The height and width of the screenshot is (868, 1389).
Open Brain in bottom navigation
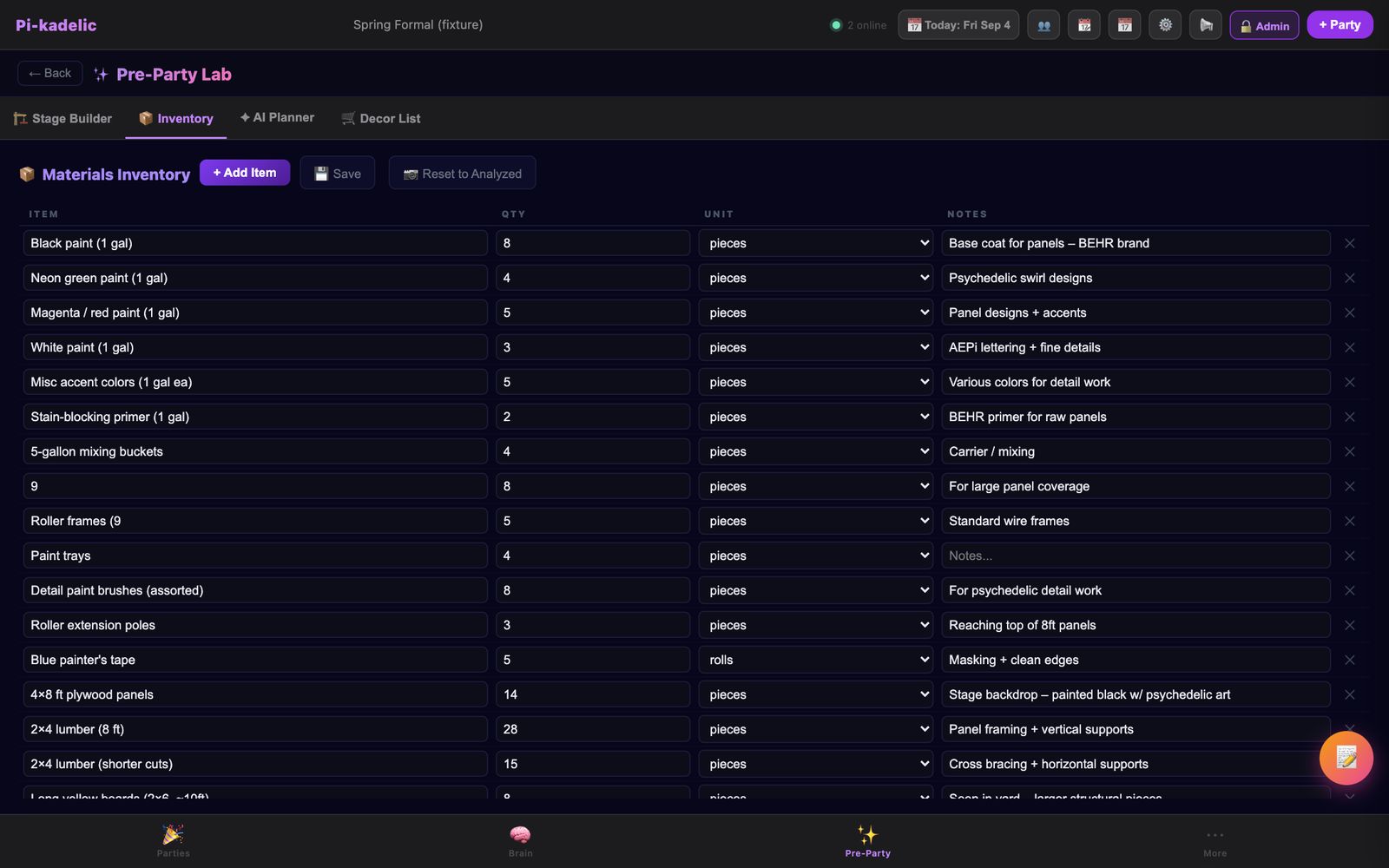[521, 841]
